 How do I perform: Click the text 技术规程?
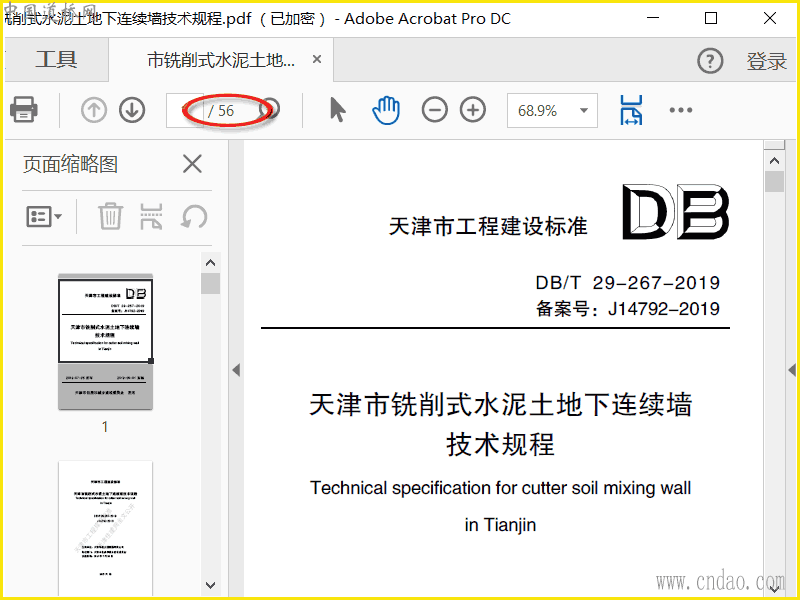500,444
